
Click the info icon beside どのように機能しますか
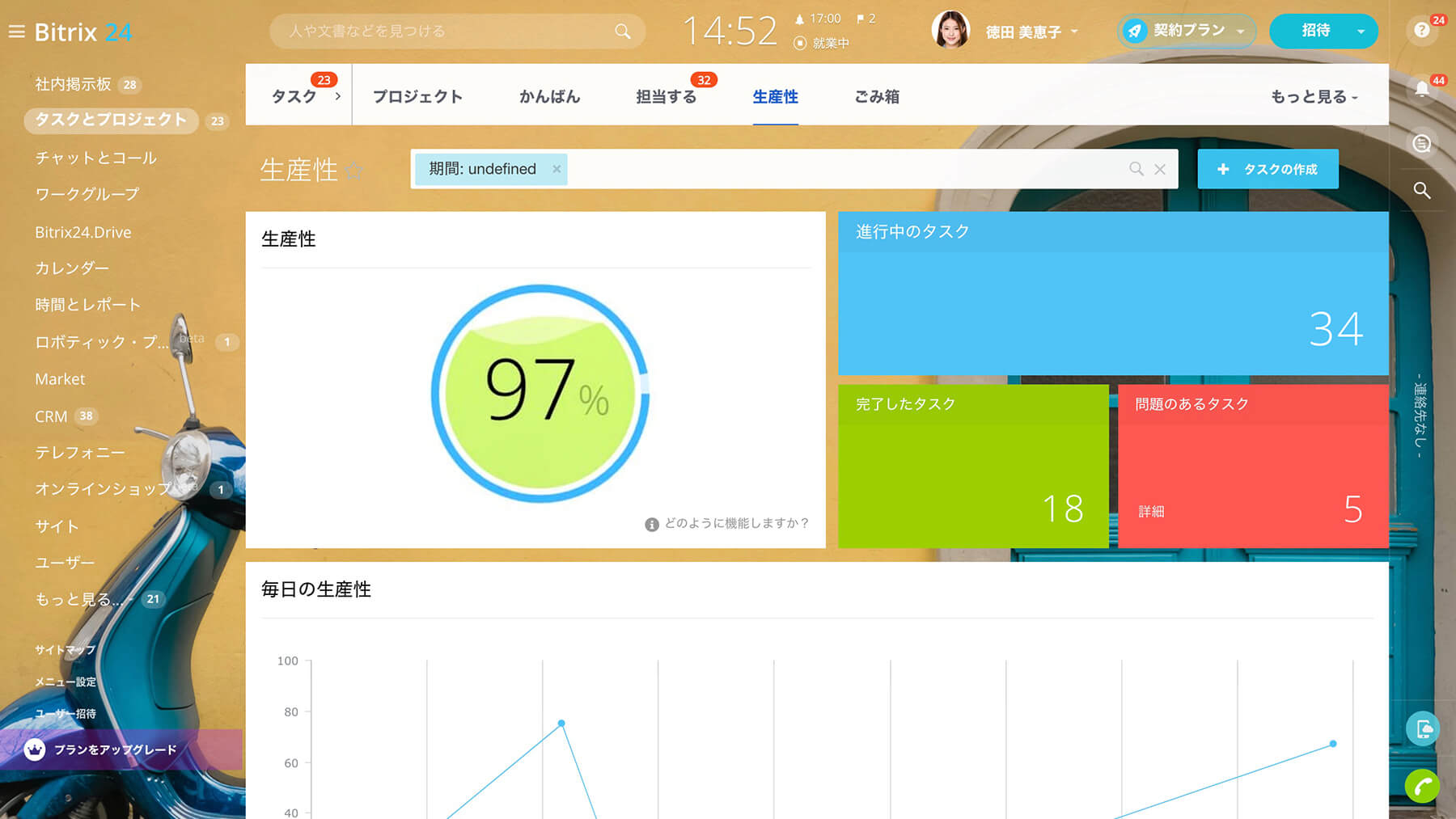pyautogui.click(x=652, y=524)
